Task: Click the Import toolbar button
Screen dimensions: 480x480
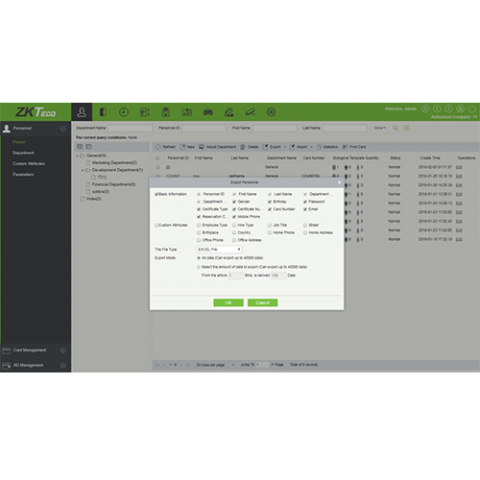Action: 299,147
